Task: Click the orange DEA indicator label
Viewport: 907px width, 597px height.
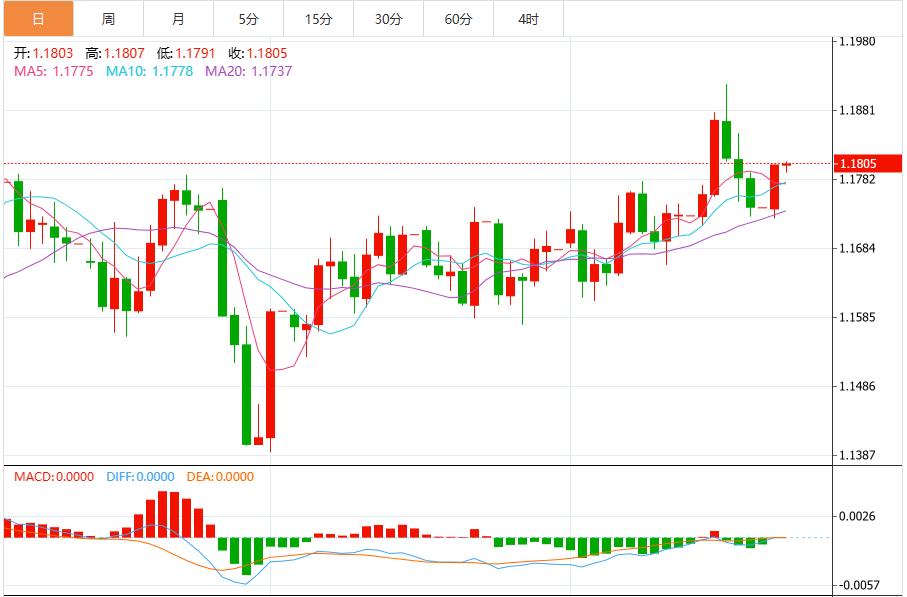Action: point(222,479)
